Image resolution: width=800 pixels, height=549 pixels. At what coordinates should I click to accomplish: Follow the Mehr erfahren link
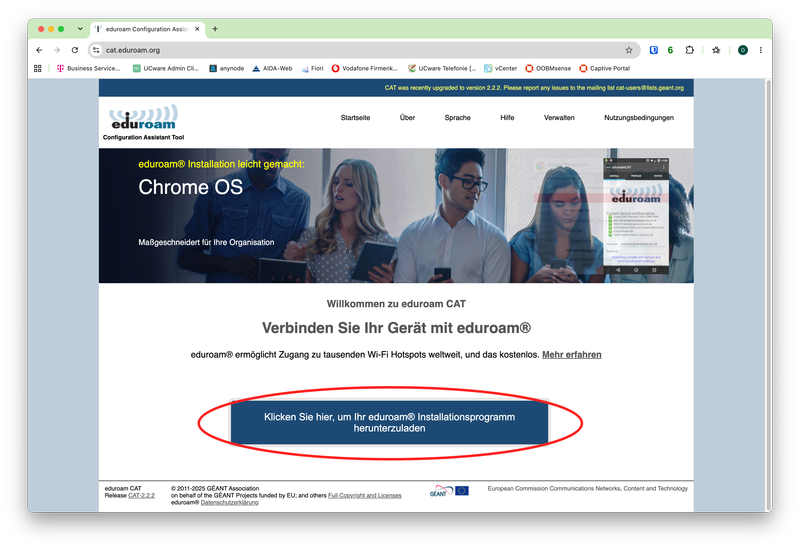coord(571,355)
